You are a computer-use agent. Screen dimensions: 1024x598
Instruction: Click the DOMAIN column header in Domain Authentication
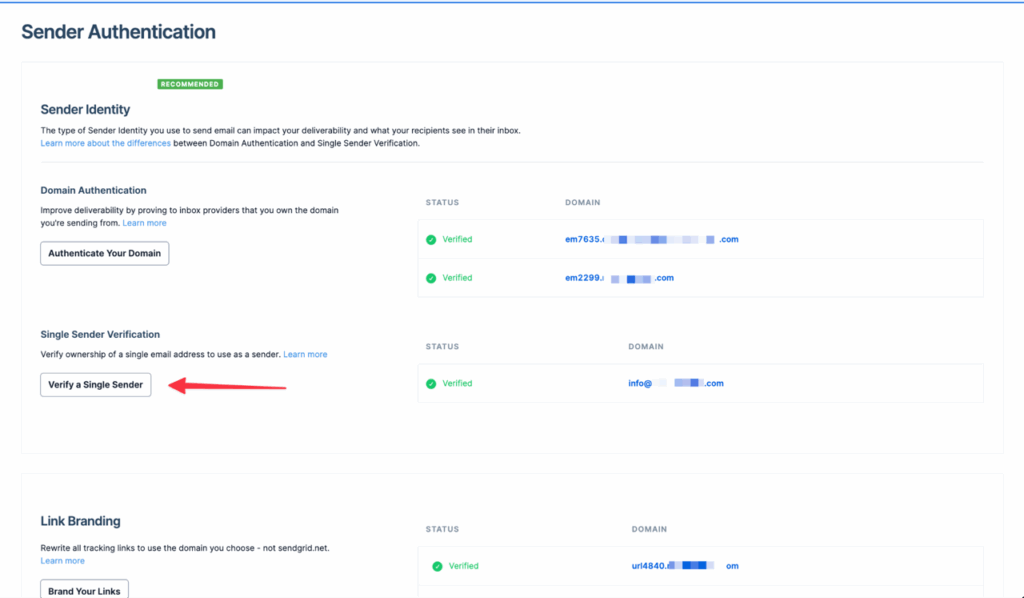pos(582,203)
